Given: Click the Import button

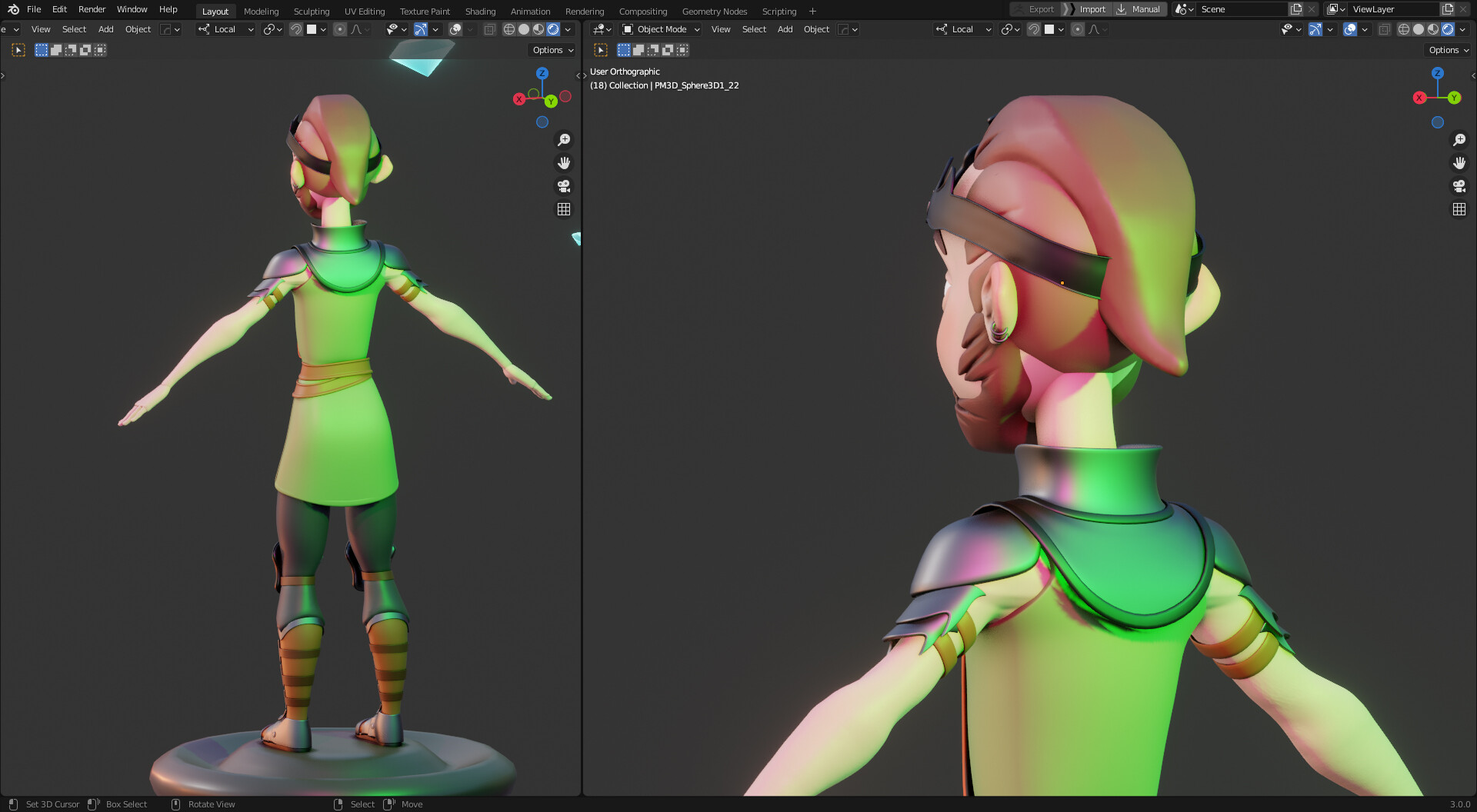Looking at the screenshot, I should coord(1092,8).
